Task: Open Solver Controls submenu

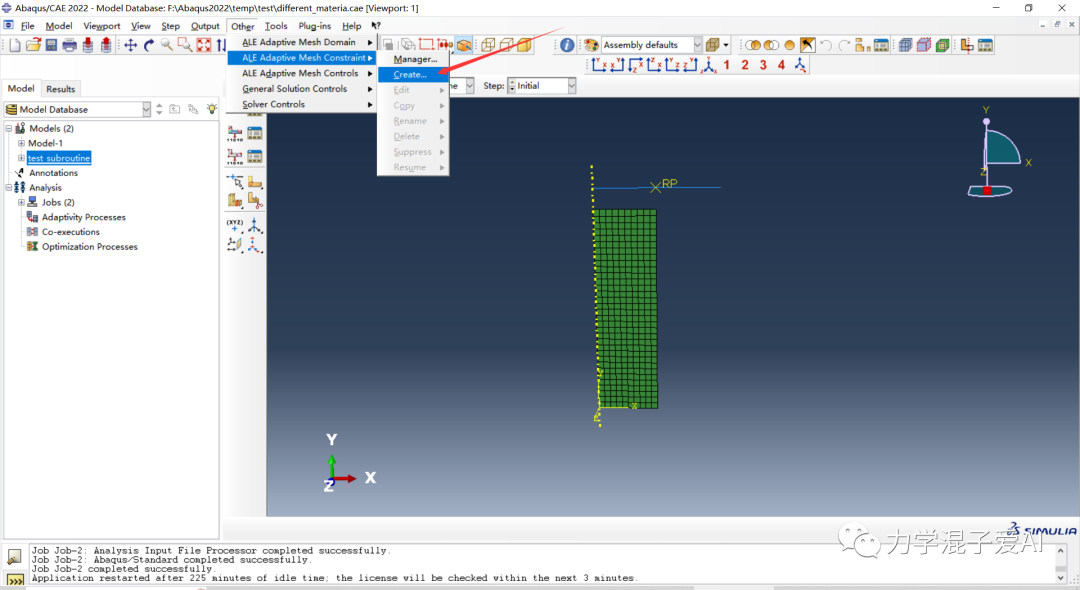Action: tap(302, 105)
